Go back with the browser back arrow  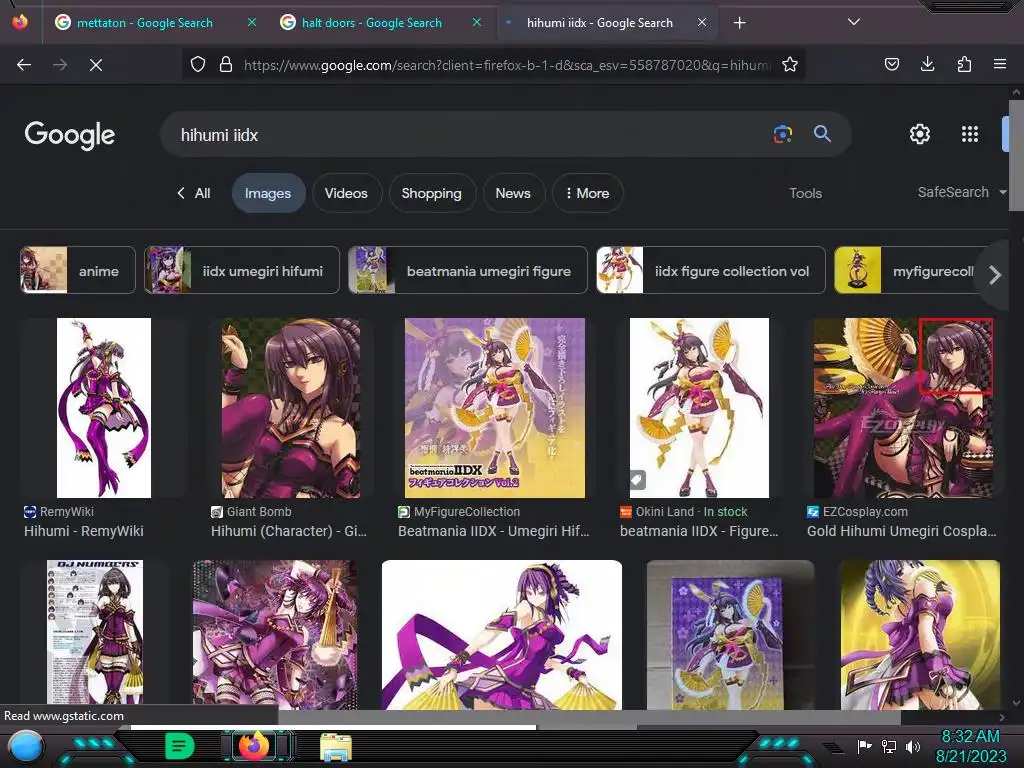pos(24,65)
